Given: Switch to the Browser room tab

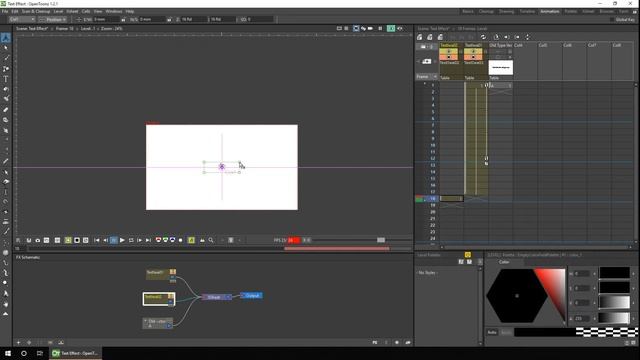Looking at the screenshot, I should click(607, 11).
